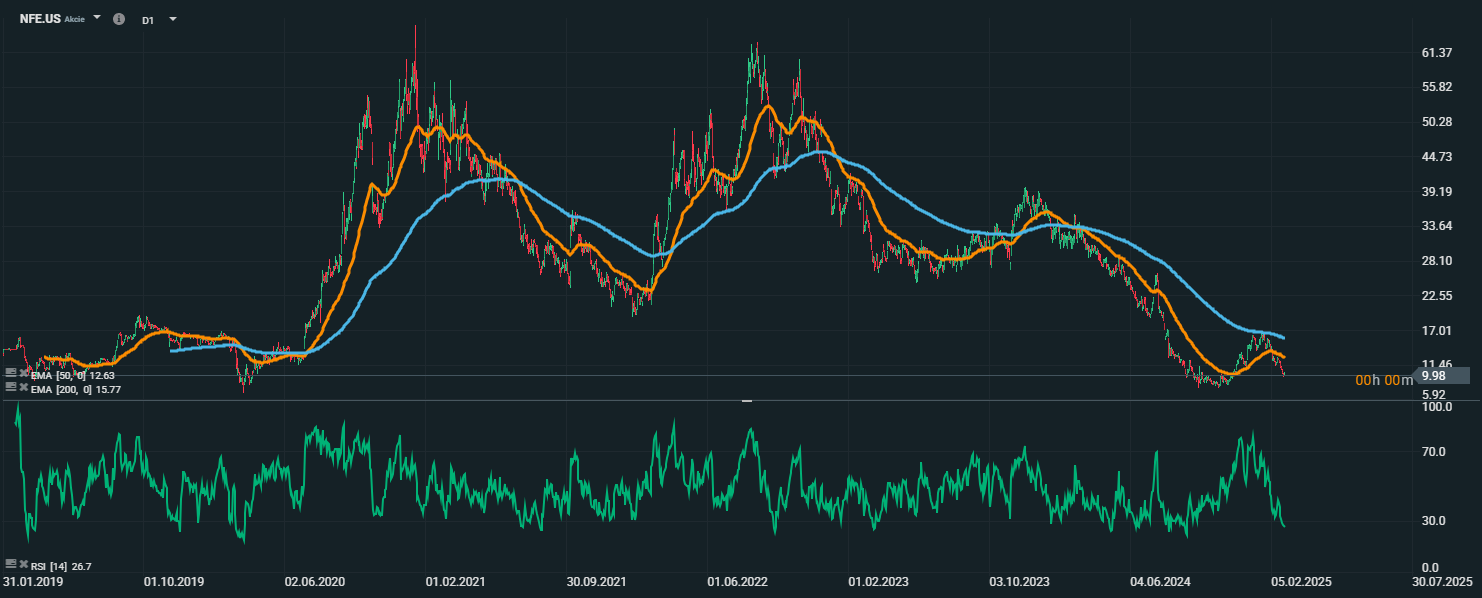
Task: Open settings for the RSI 14 indicator
Action: point(11,566)
